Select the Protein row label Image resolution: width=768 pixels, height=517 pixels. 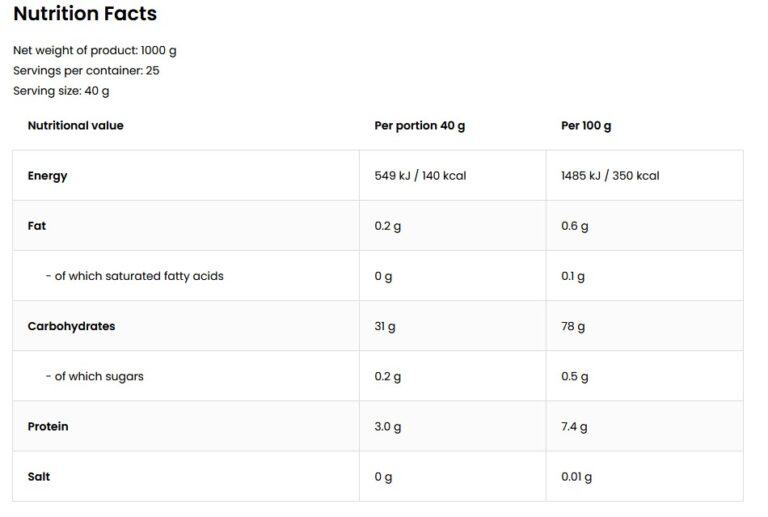pyautogui.click(x=48, y=426)
